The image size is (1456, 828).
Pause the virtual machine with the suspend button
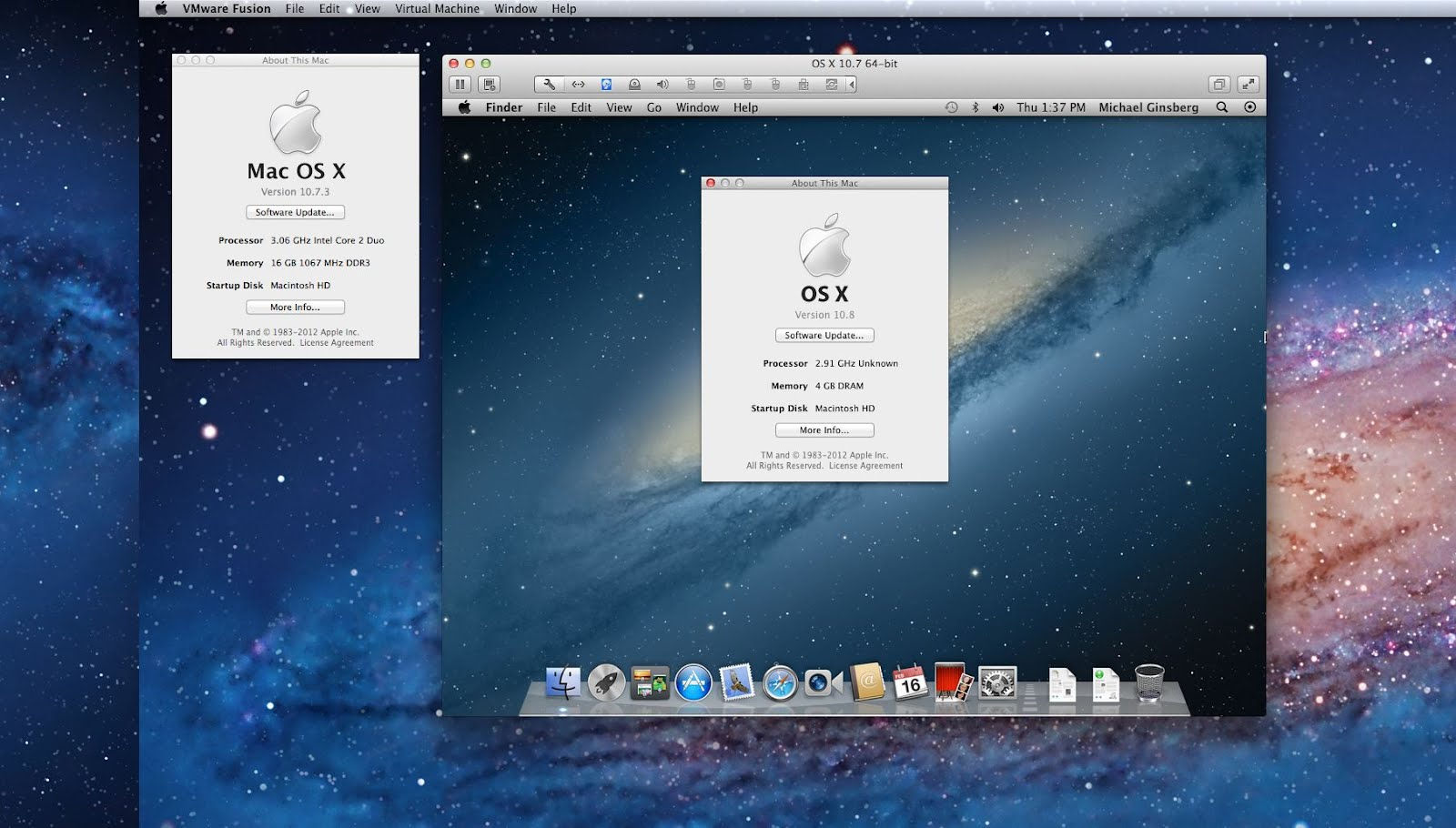tap(460, 85)
